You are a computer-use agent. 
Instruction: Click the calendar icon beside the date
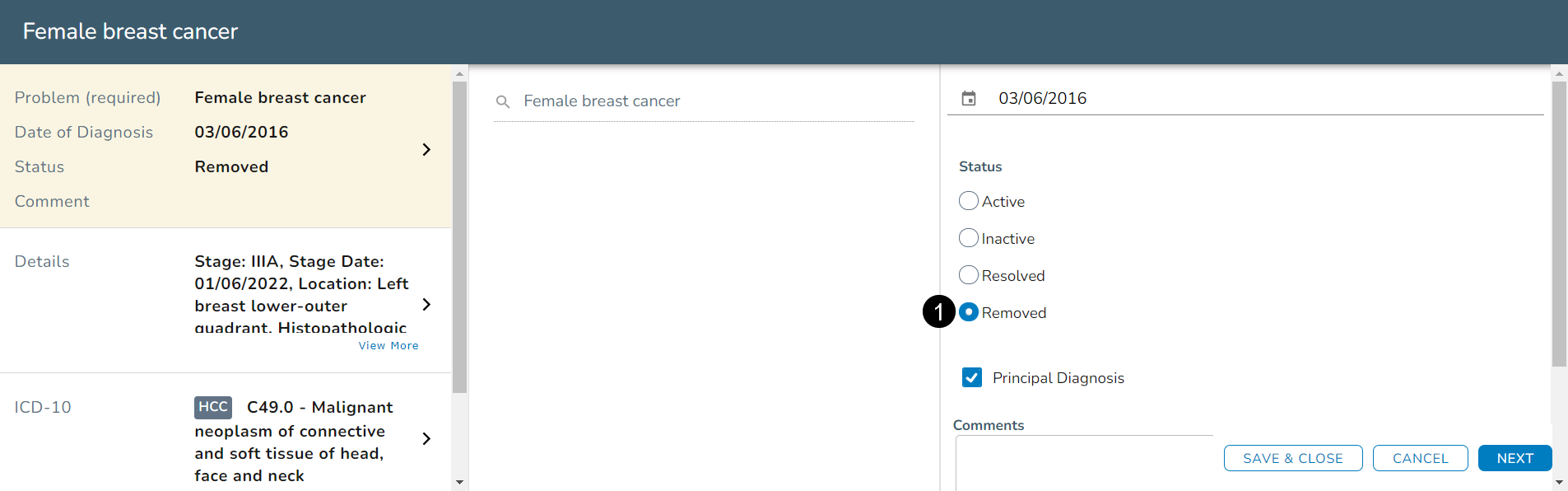pyautogui.click(x=969, y=99)
